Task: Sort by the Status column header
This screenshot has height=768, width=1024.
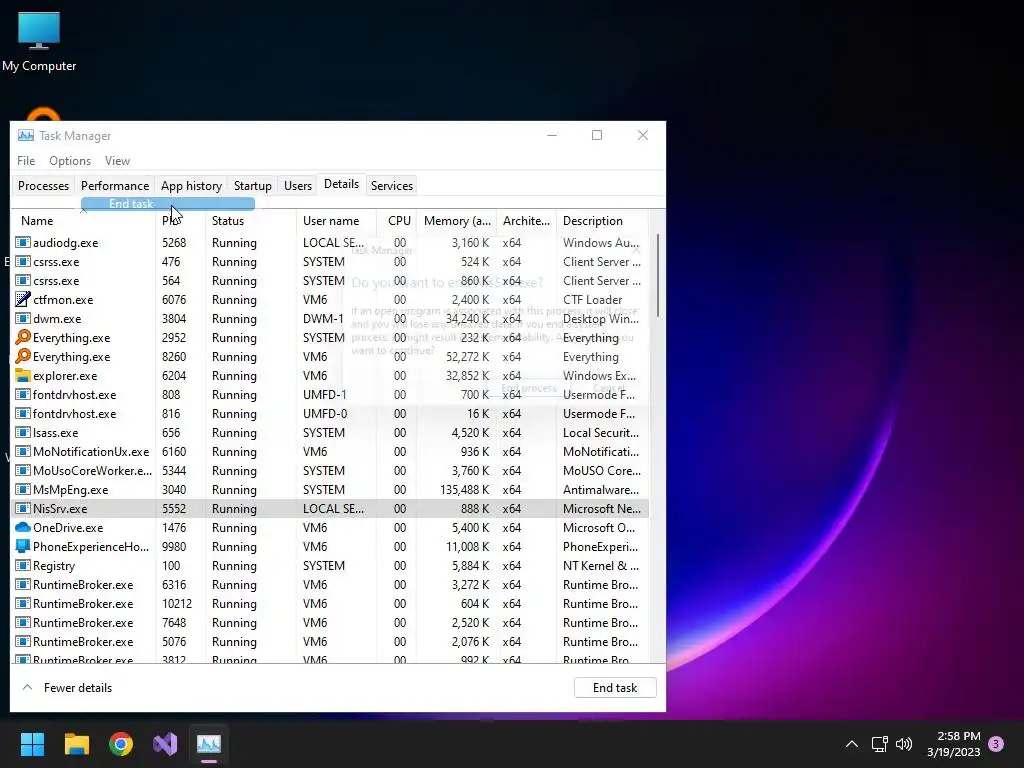Action: click(x=251, y=221)
